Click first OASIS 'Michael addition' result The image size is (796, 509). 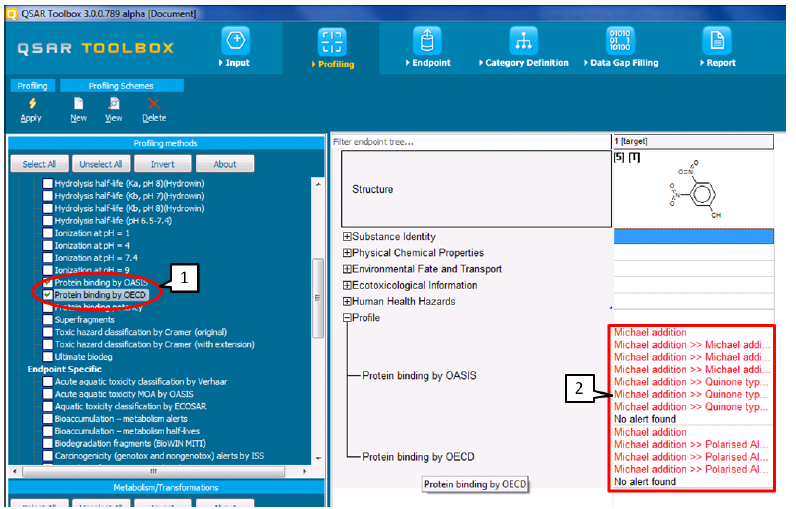pos(650,332)
